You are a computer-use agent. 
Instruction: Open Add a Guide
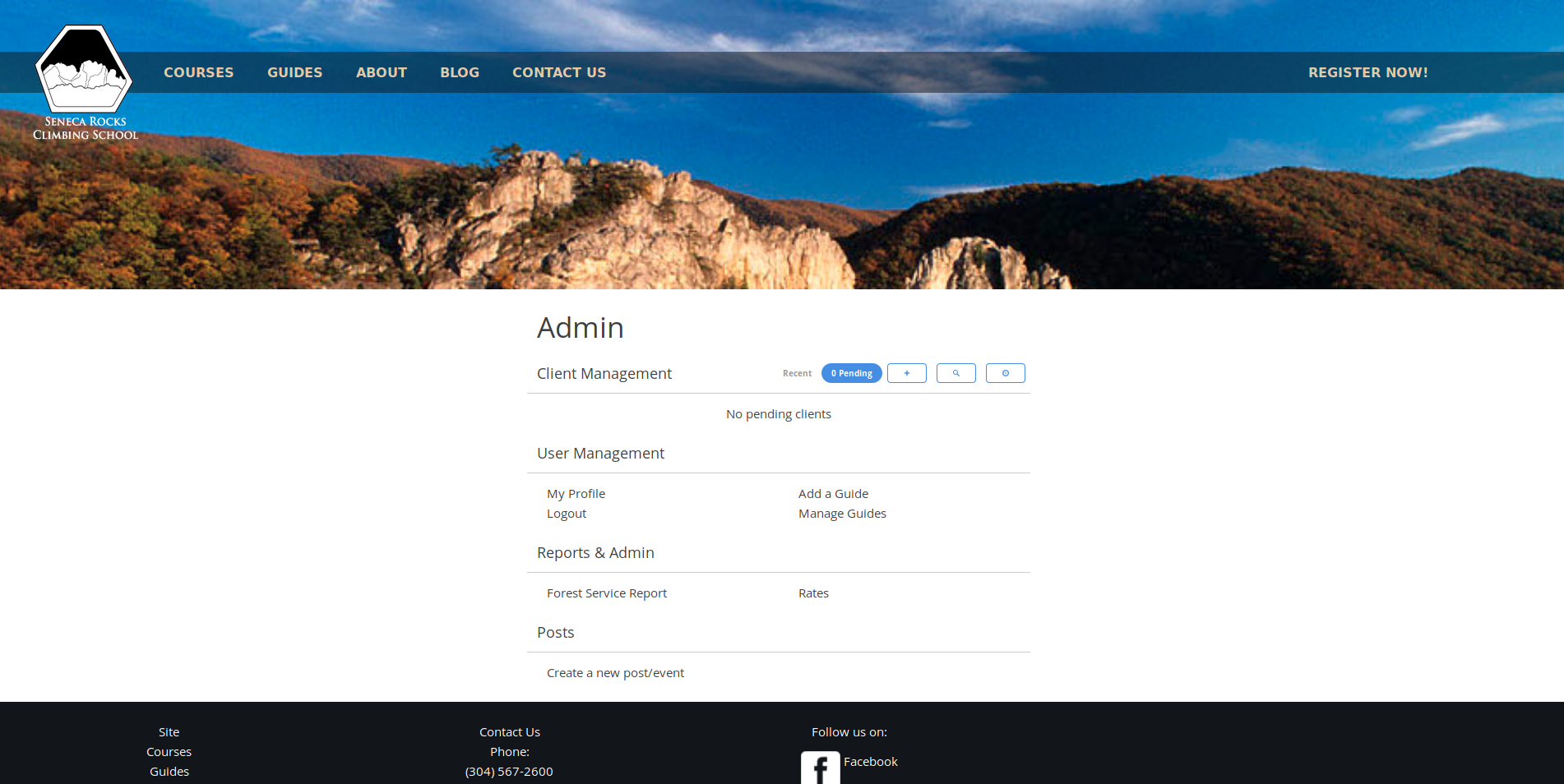click(x=833, y=494)
